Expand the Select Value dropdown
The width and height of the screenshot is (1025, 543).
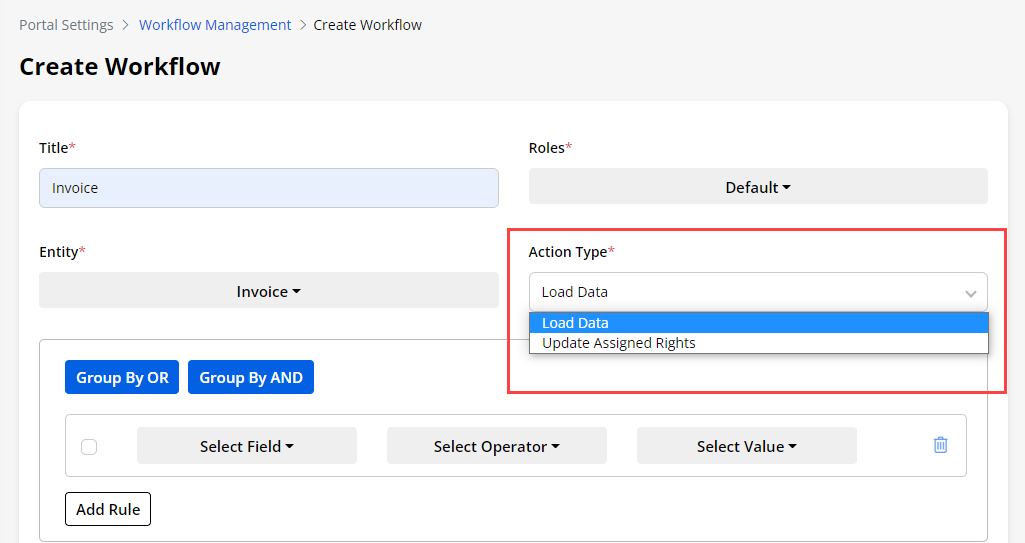[x=746, y=447]
